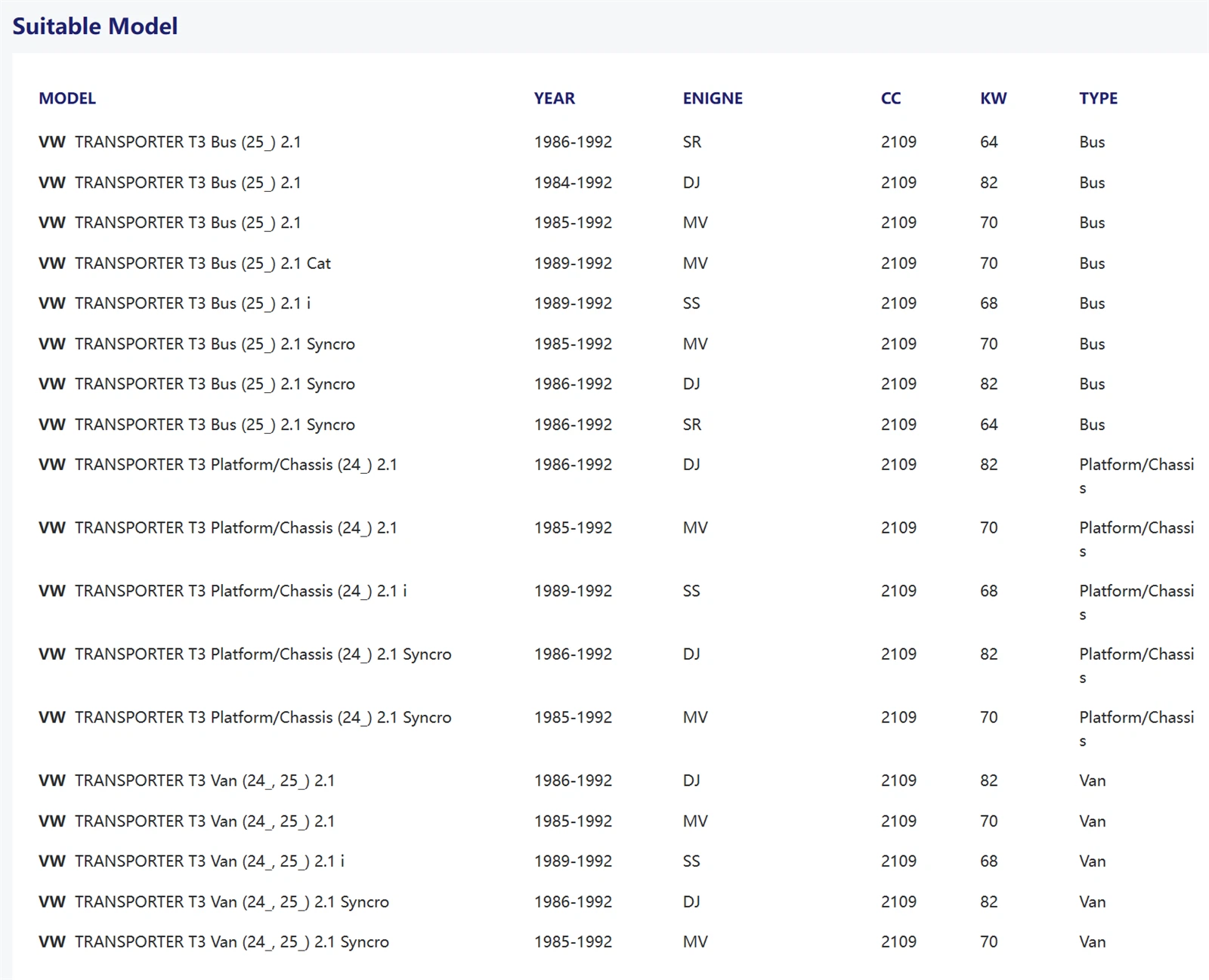Select model 'TRANSPORTER T3 Platform/Chassis (24_) 2.1 i'

point(240,592)
